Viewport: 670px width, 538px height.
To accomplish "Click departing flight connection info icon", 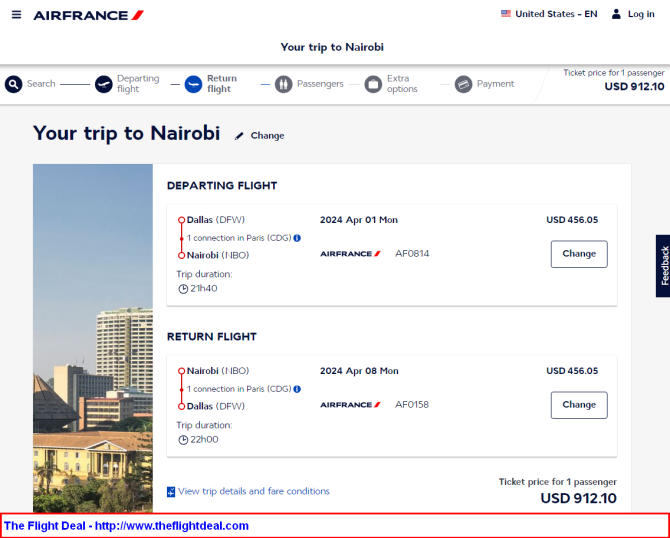I will click(297, 238).
